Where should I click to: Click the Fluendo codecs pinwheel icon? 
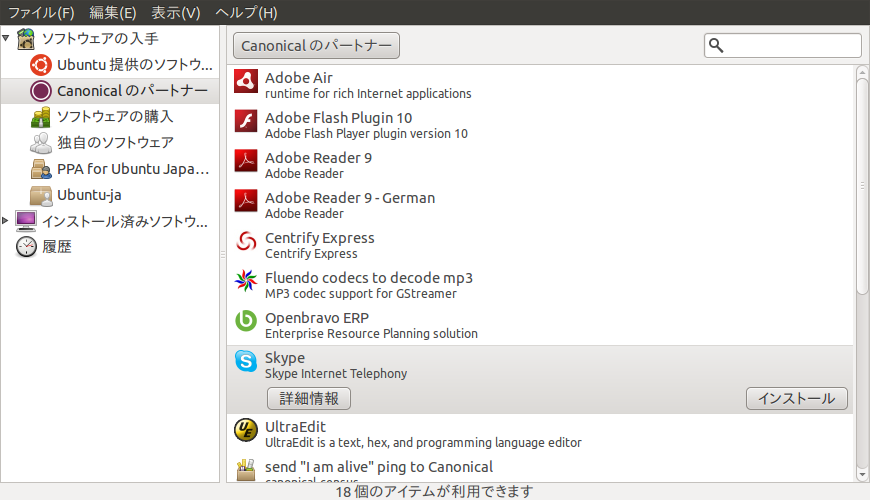[246, 281]
